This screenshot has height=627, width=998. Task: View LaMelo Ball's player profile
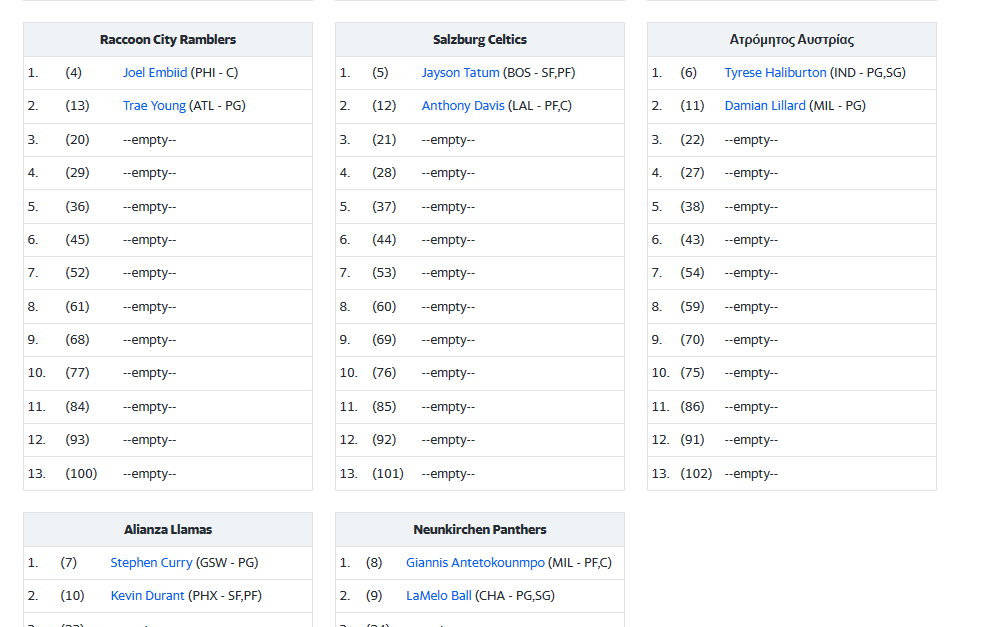(x=439, y=596)
